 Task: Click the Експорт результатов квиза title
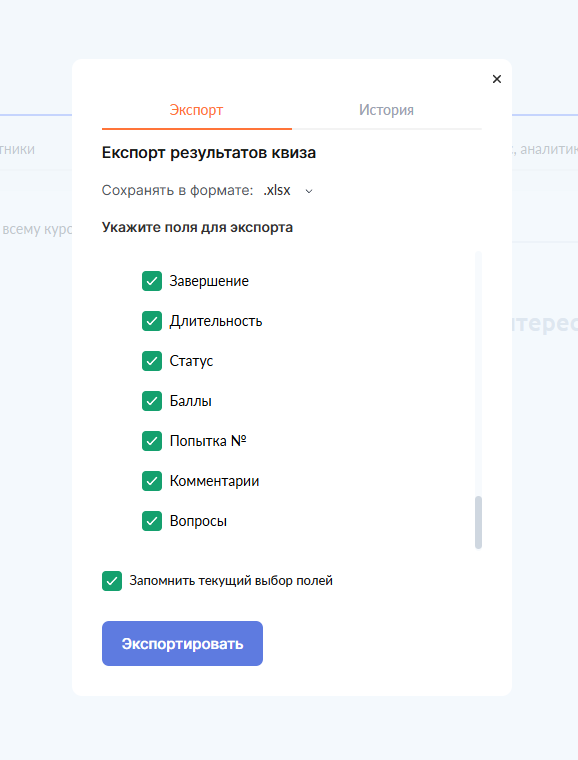pos(209,153)
